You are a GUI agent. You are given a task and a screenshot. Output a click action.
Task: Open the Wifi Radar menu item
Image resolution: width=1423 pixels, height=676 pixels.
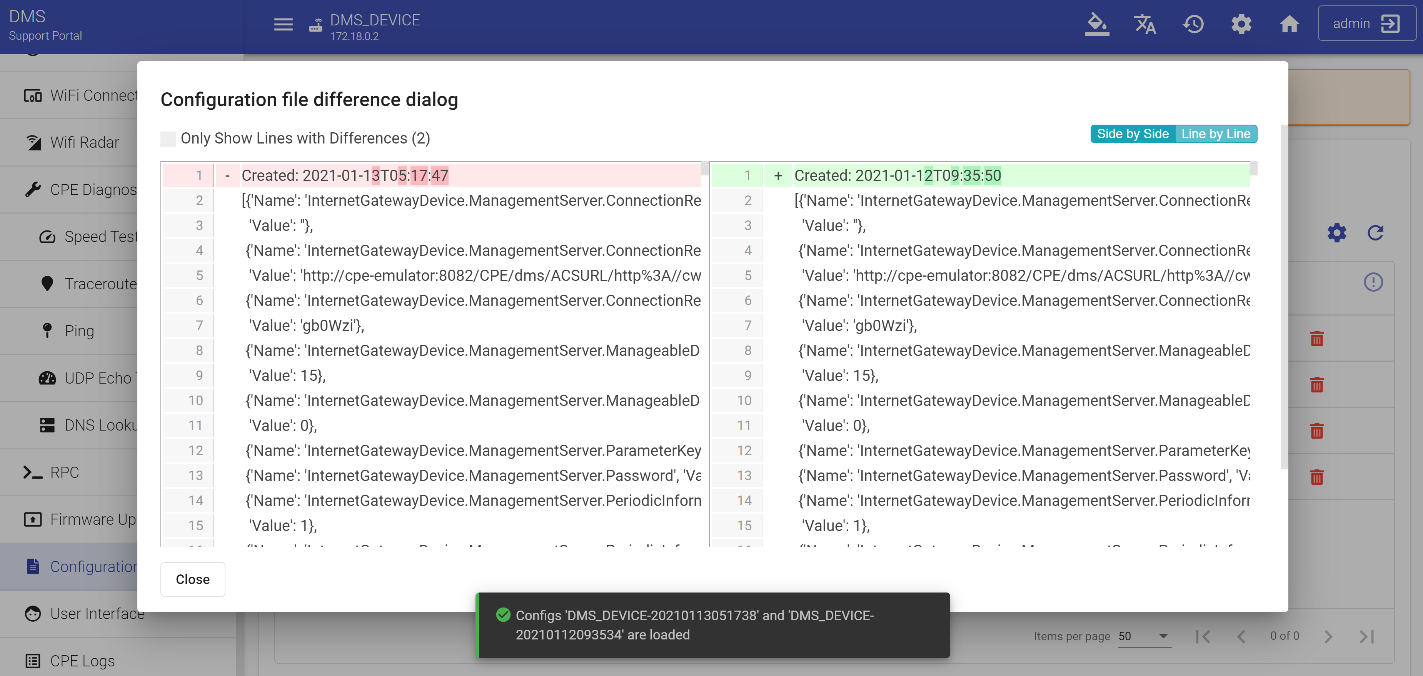tap(84, 143)
